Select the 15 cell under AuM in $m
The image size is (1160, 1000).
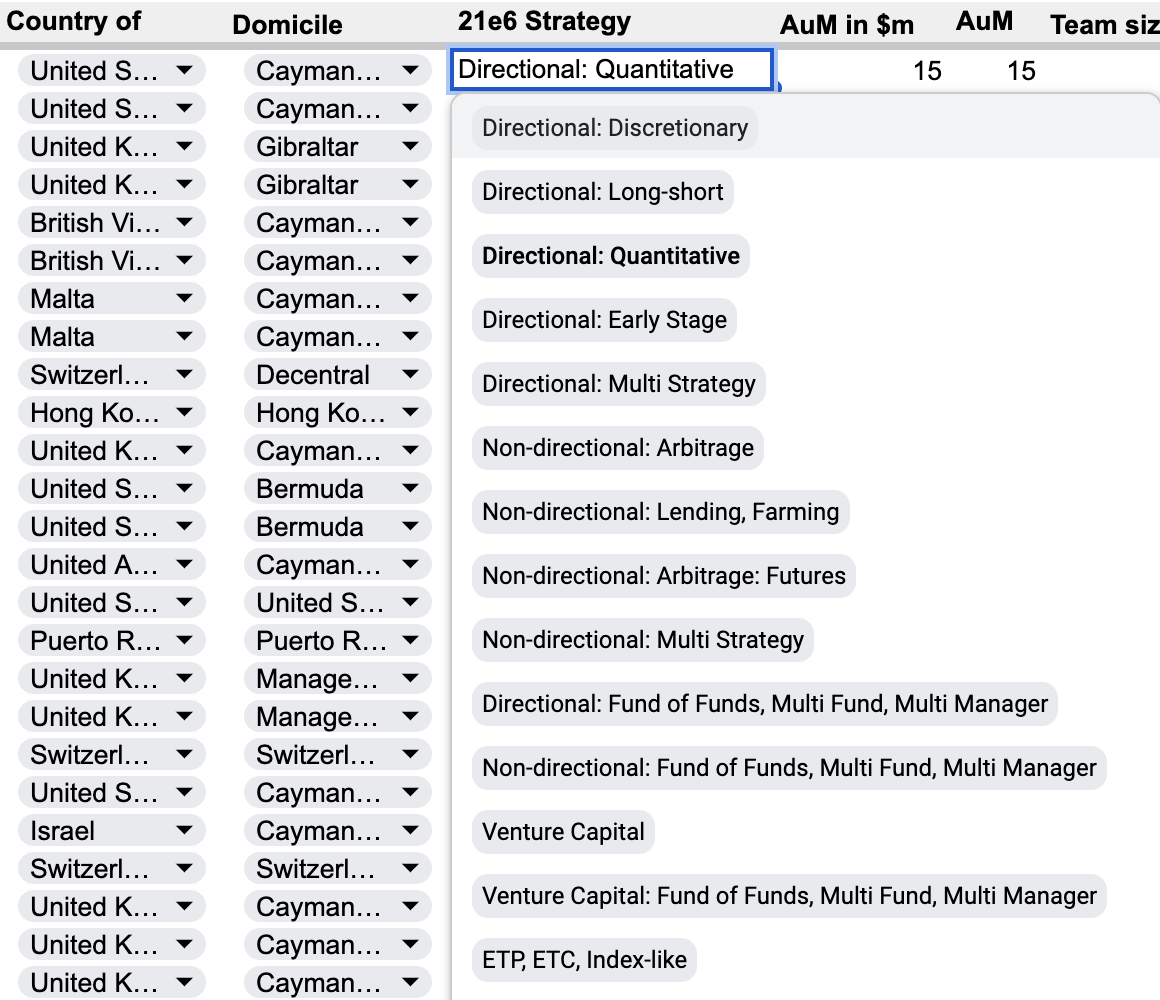click(x=927, y=71)
